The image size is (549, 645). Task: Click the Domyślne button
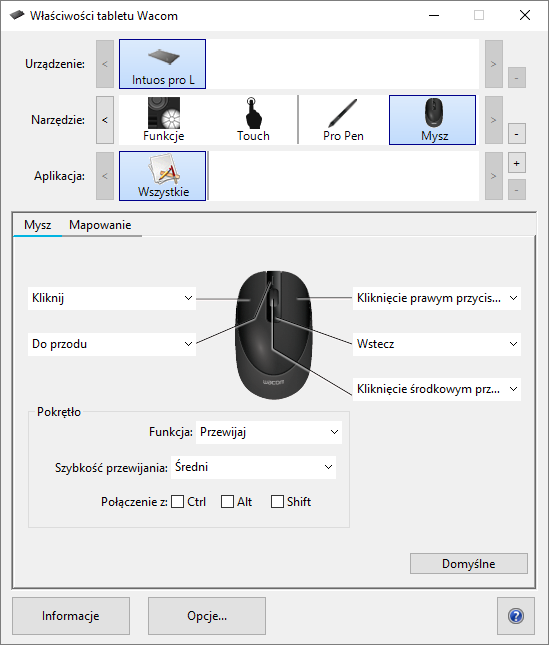(468, 564)
